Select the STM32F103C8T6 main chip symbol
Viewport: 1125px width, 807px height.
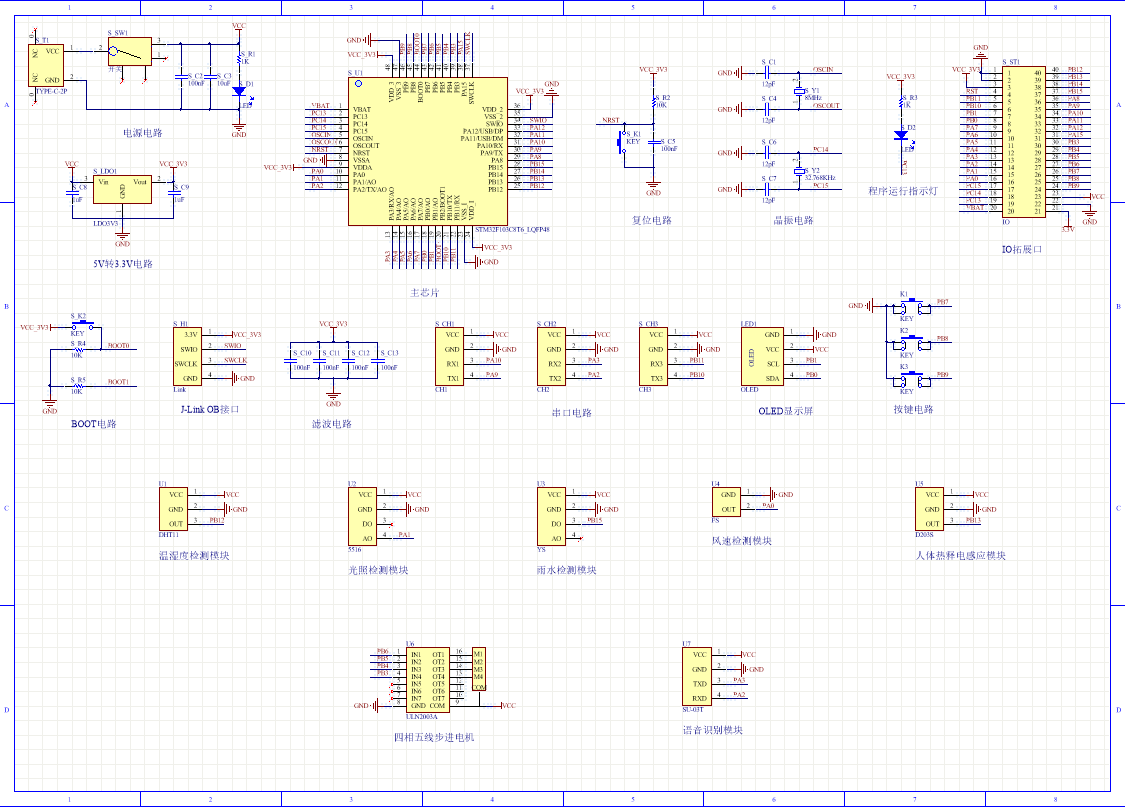[428, 151]
